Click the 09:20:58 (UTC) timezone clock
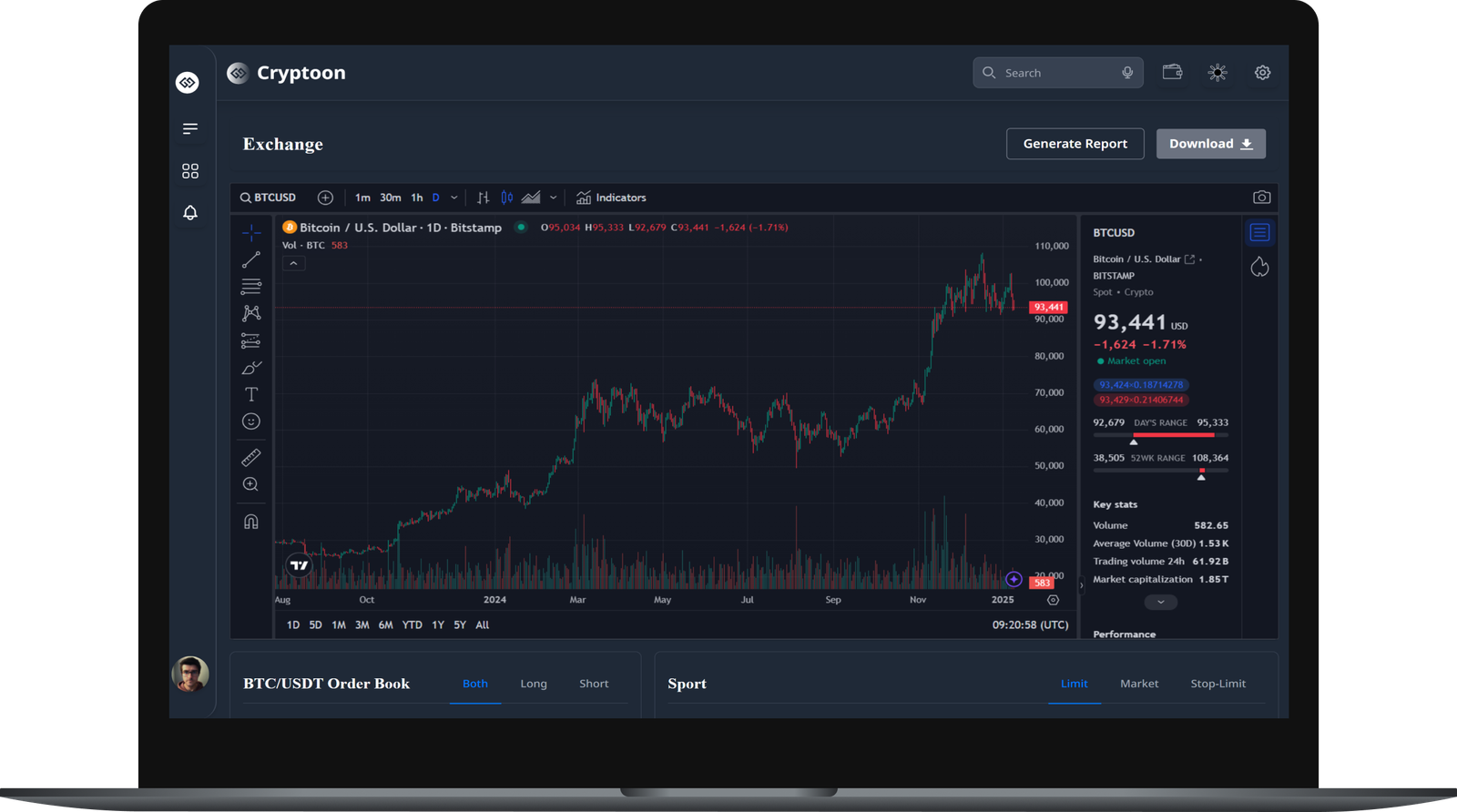1457x812 pixels. [1030, 625]
